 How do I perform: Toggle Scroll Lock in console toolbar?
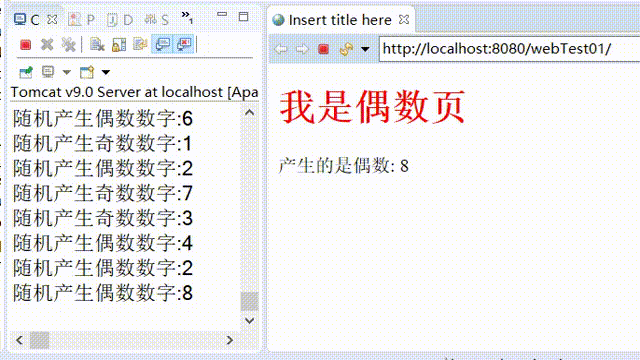119,44
